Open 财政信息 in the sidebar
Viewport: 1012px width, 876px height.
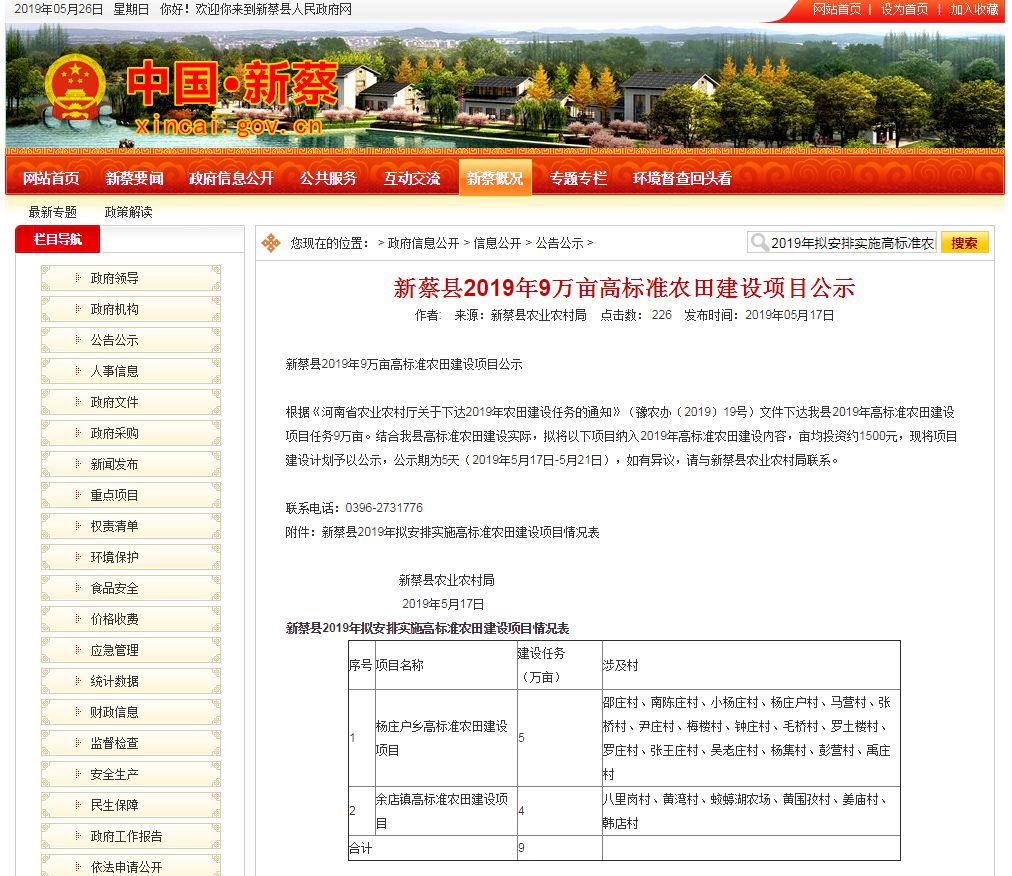coord(131,712)
